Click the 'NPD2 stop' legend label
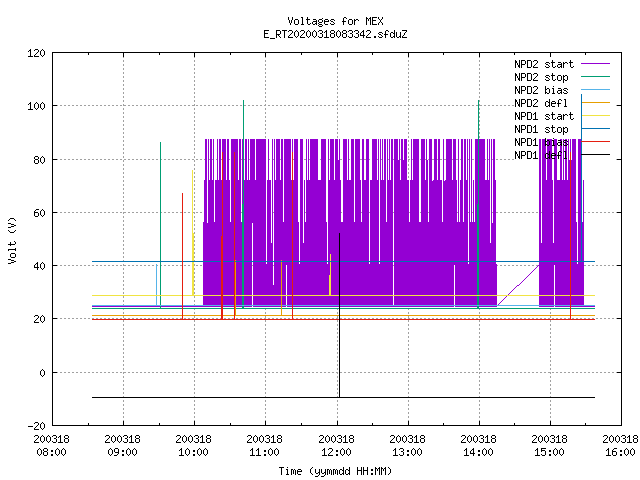The image size is (640, 480). [x=541, y=77]
